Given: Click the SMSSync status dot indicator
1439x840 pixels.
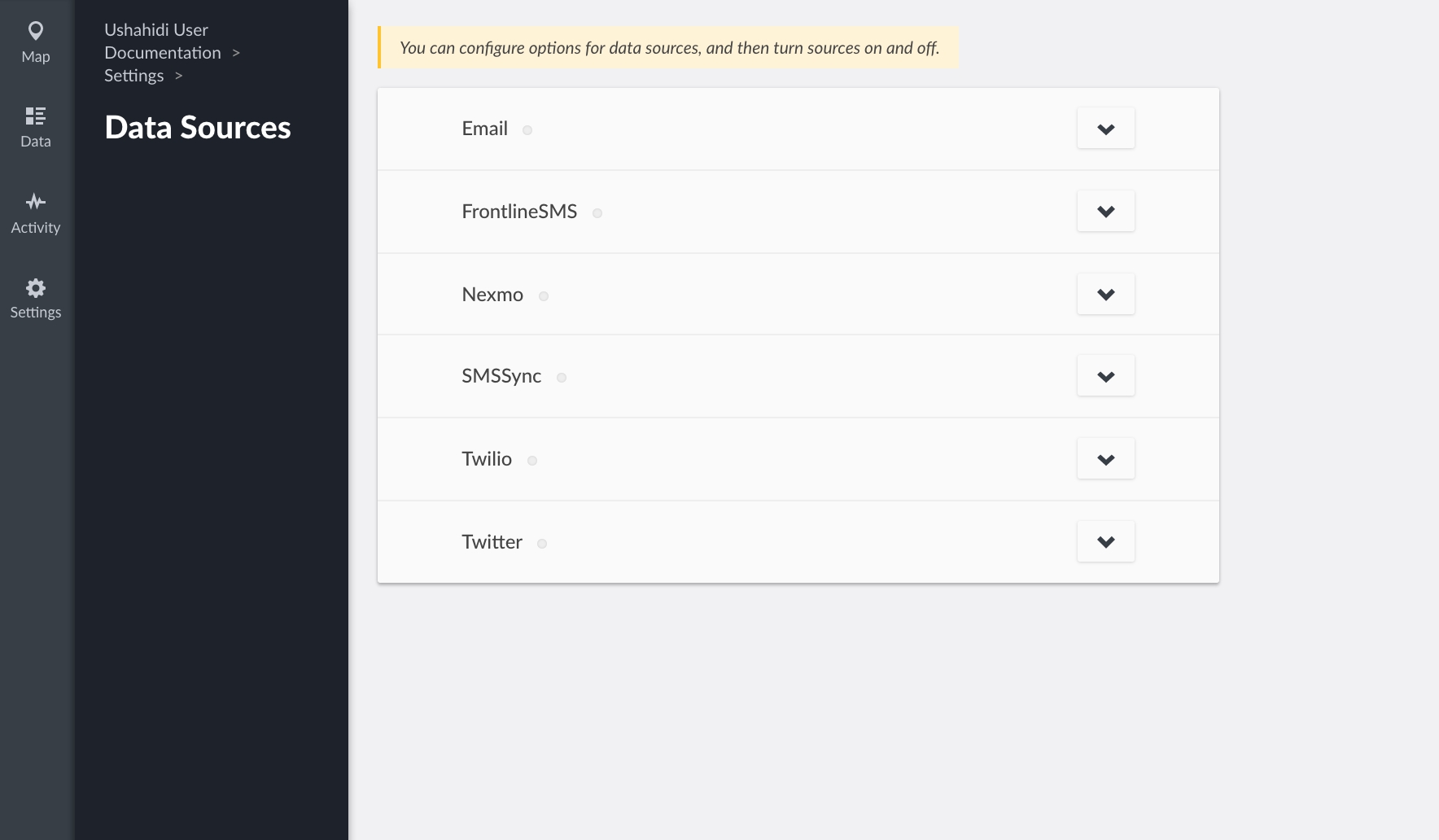Looking at the screenshot, I should tap(562, 378).
